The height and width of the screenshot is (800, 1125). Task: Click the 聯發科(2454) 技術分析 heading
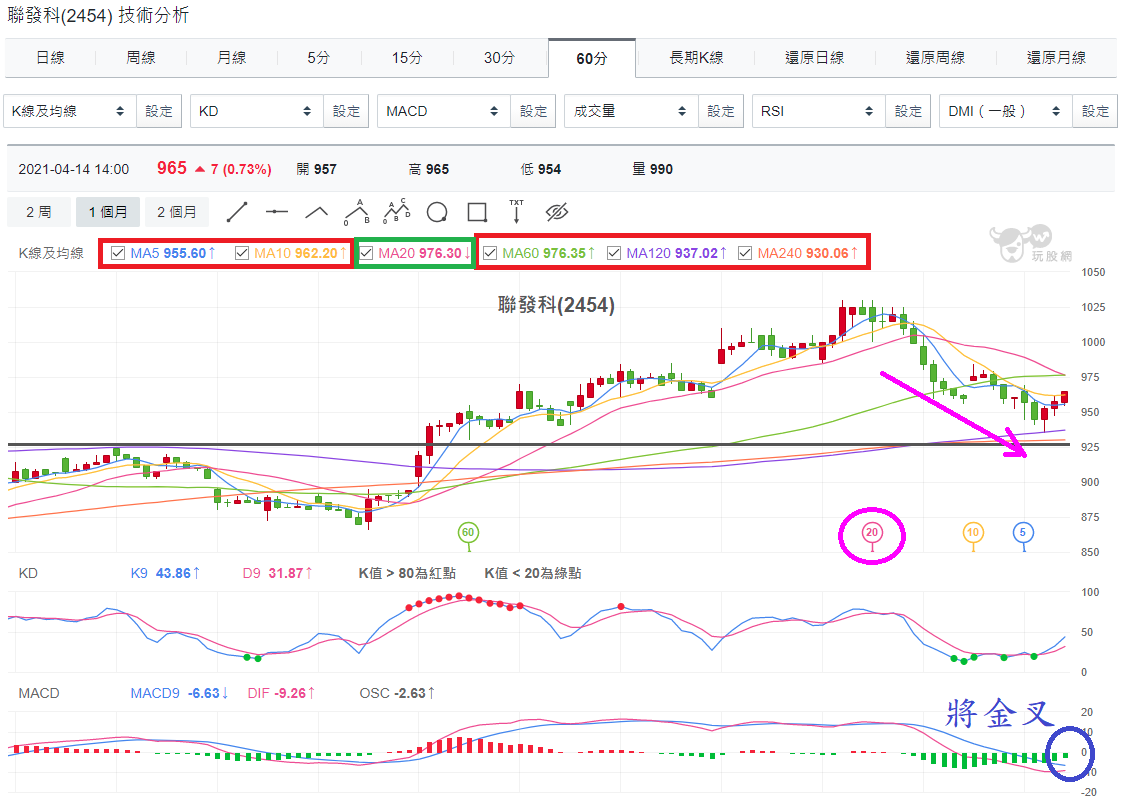tap(98, 15)
